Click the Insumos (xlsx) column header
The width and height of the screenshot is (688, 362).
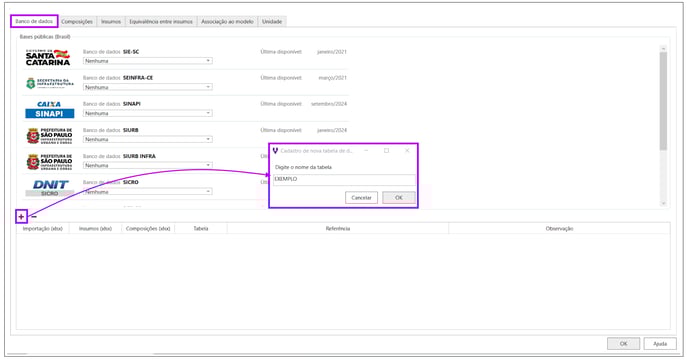tap(95, 229)
